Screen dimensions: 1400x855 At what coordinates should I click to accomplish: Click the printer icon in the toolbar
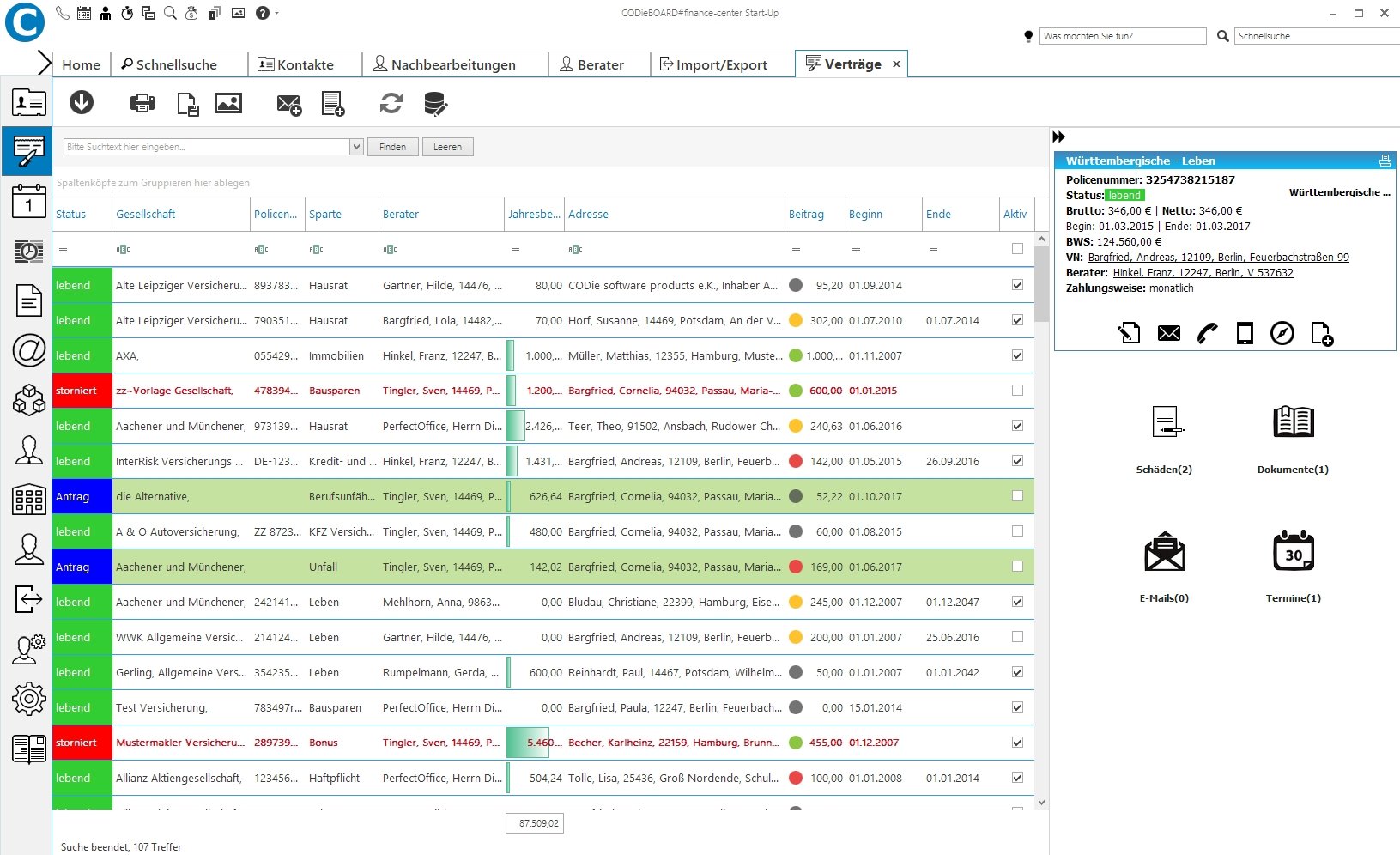[x=142, y=104]
